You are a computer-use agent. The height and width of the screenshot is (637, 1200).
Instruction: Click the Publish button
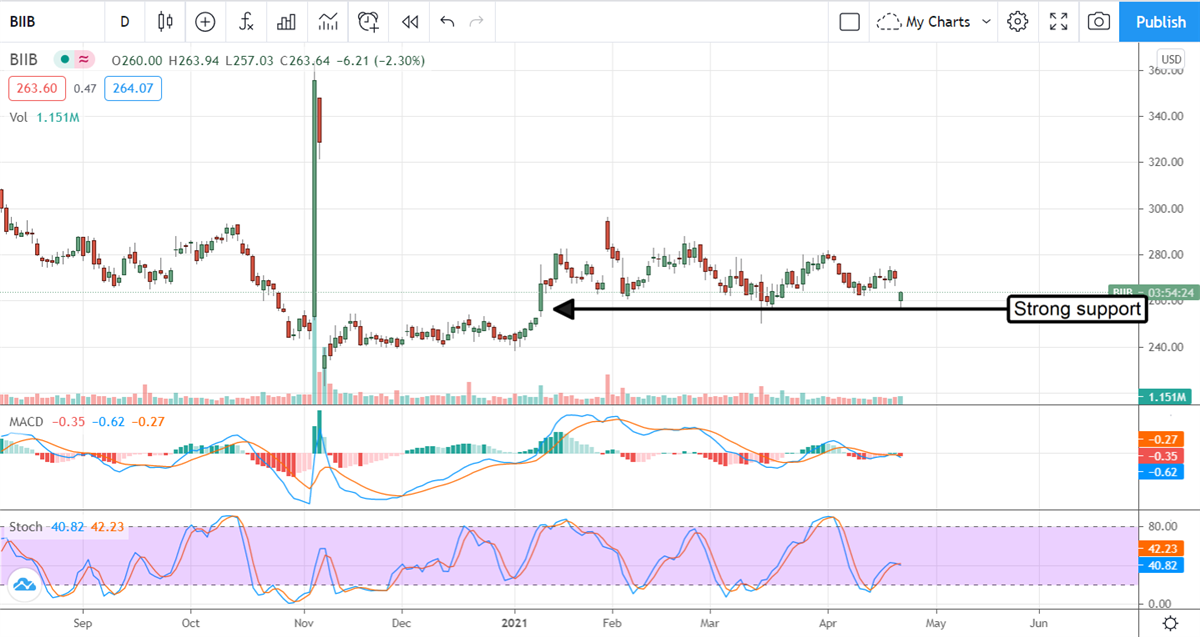click(1160, 21)
